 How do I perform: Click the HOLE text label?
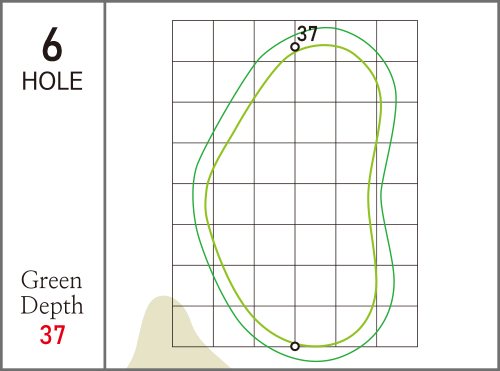52,81
